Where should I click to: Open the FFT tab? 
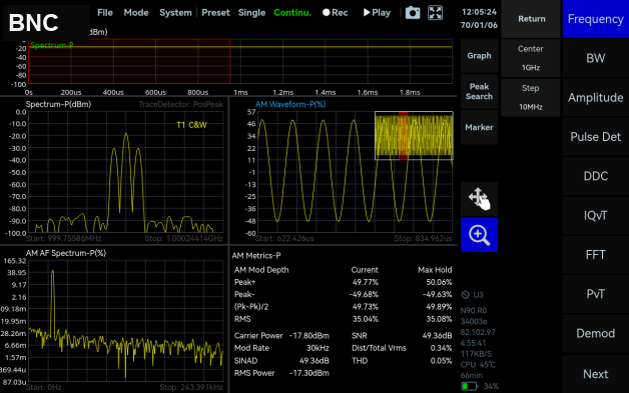click(596, 255)
